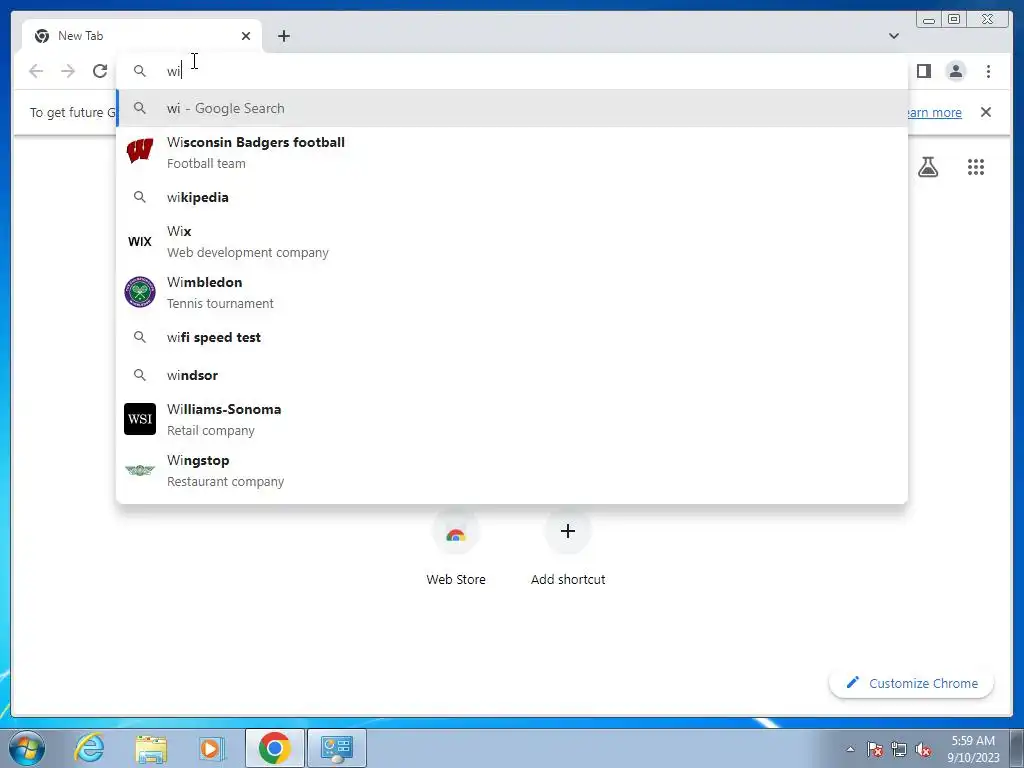The height and width of the screenshot is (768, 1024).
Task: Select Wisconsin Badgers football suggestion text
Action: pyautogui.click(x=255, y=152)
